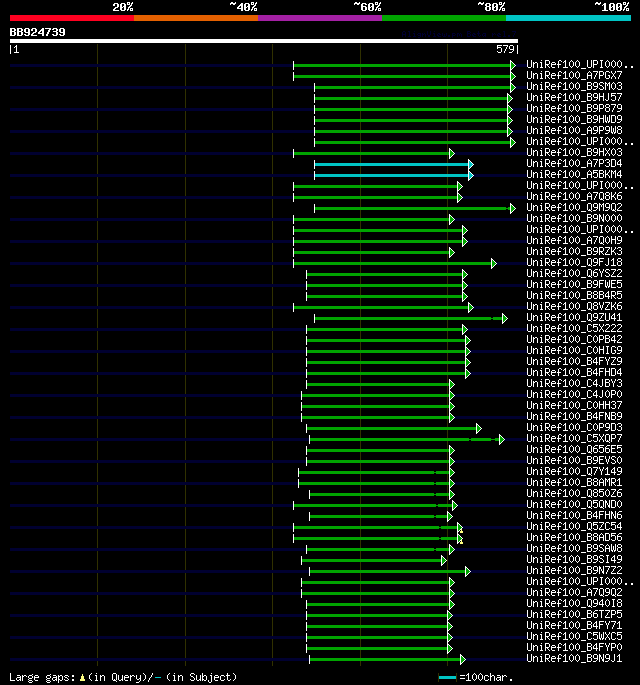The image size is (640, 685).
Task: Select the UniRef100_A7Q8K6 label
Action: (x=574, y=197)
